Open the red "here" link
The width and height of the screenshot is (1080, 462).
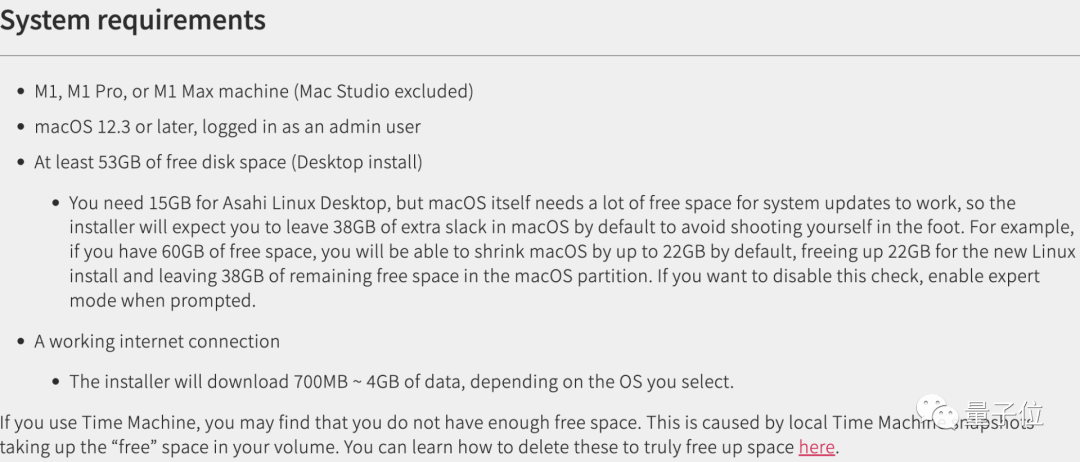[x=816, y=447]
